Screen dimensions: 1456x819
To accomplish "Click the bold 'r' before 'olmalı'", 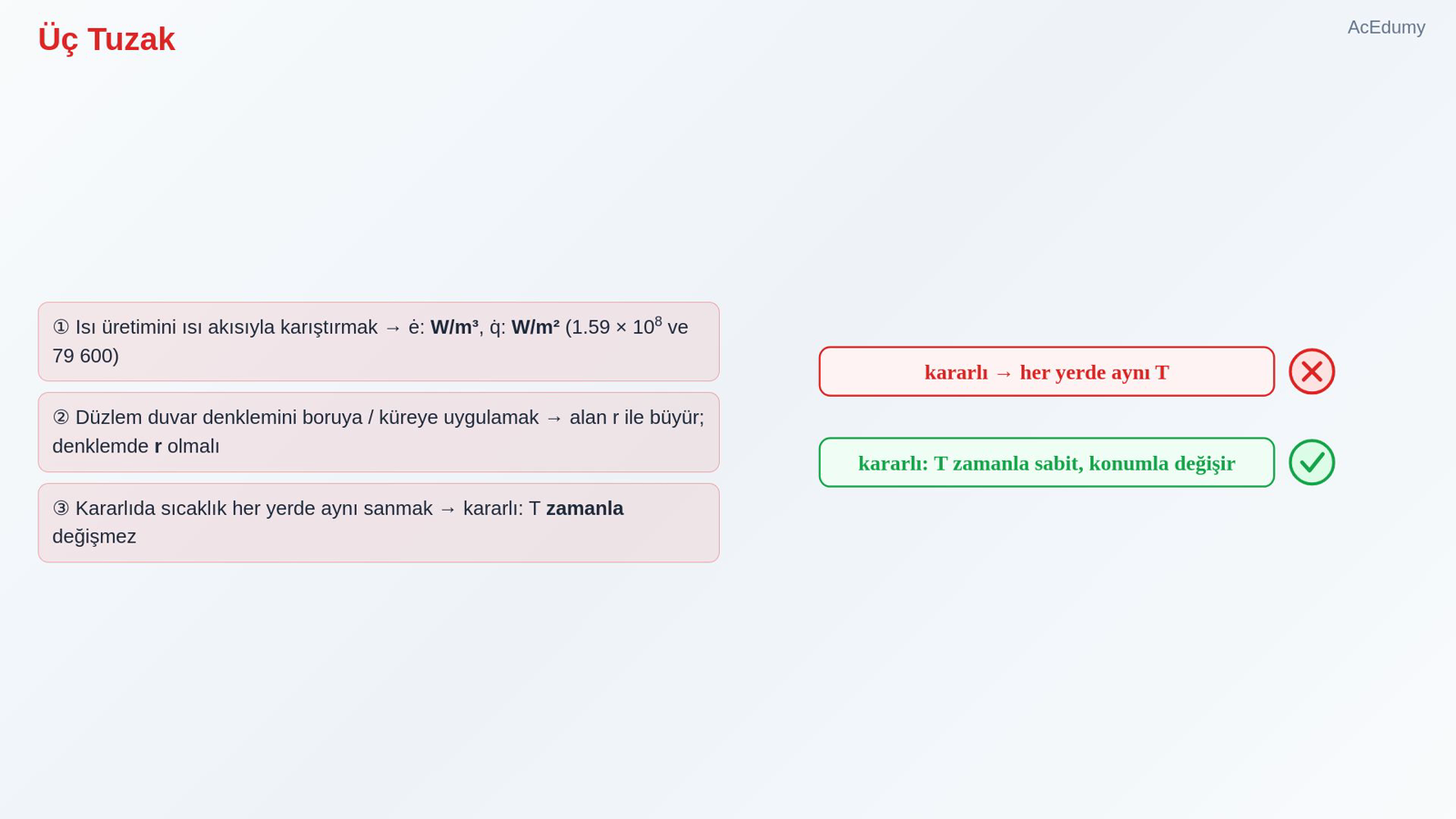I will click(x=158, y=447).
